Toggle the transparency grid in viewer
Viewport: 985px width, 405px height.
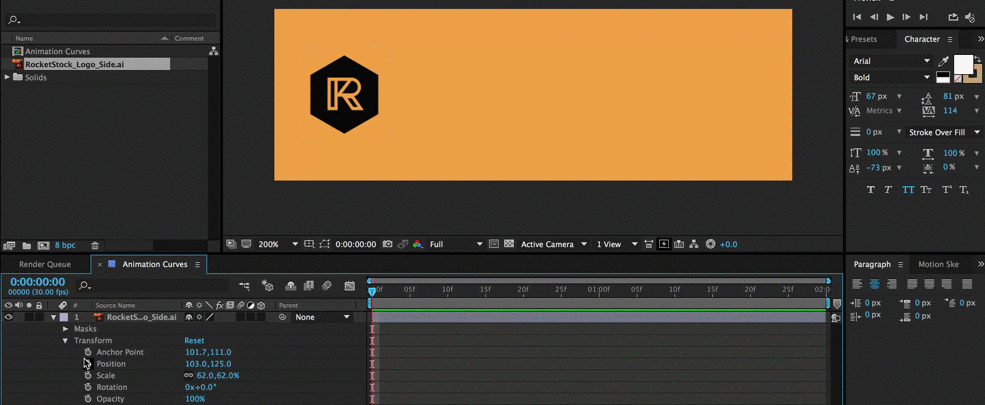click(509, 244)
